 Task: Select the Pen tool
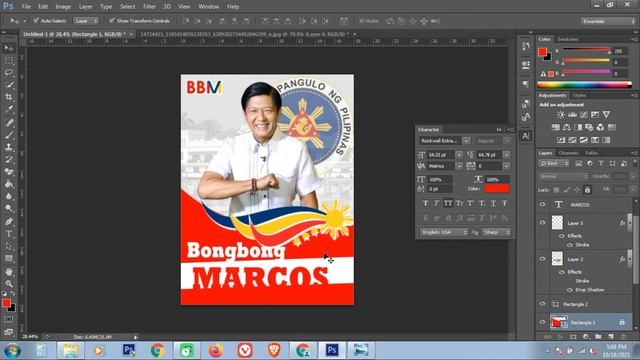click(9, 222)
